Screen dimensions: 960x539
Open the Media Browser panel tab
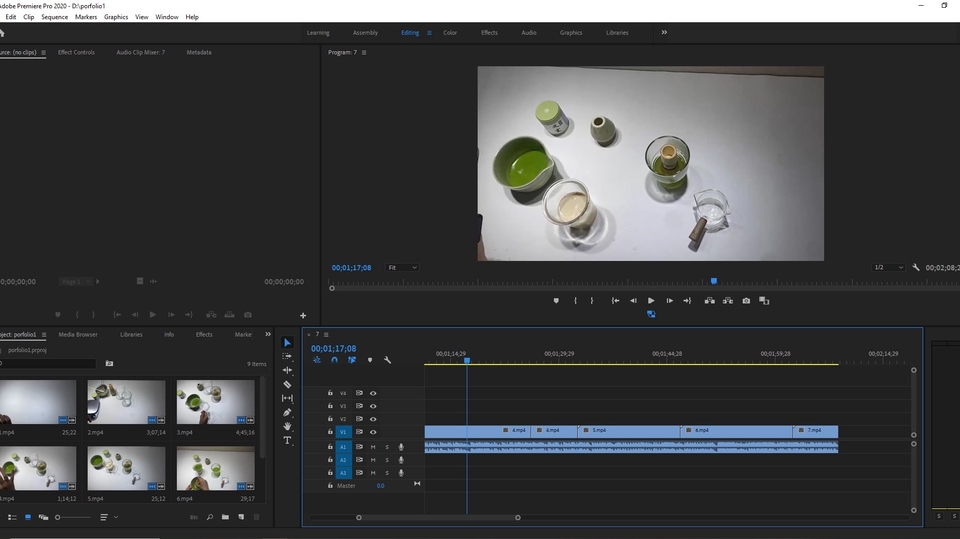(78, 334)
